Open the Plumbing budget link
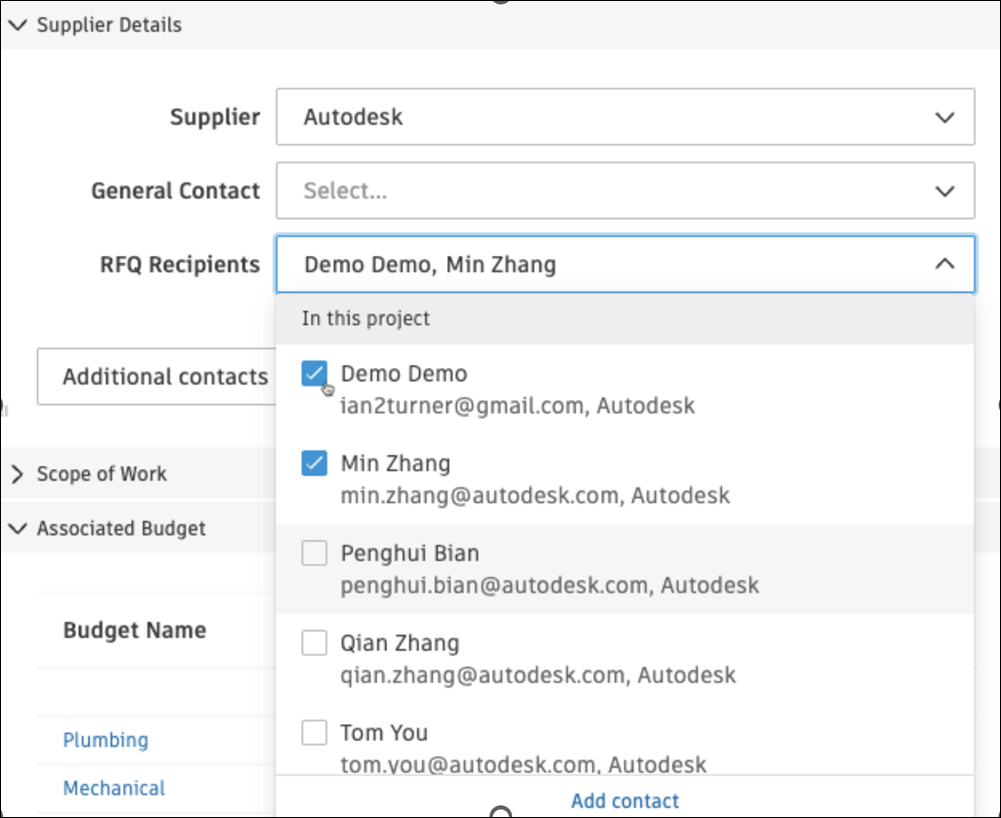This screenshot has width=1001, height=818. (105, 740)
